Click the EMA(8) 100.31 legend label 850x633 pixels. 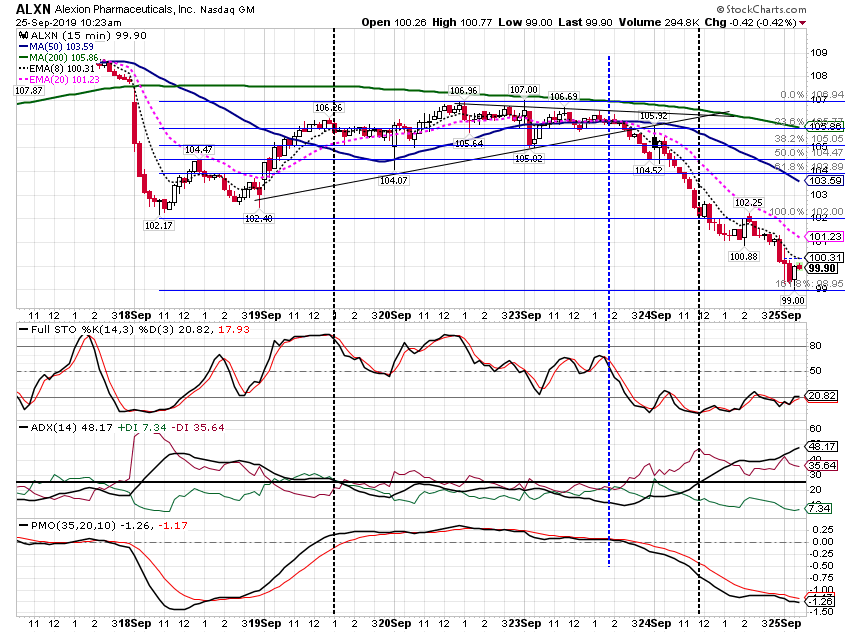(57, 68)
